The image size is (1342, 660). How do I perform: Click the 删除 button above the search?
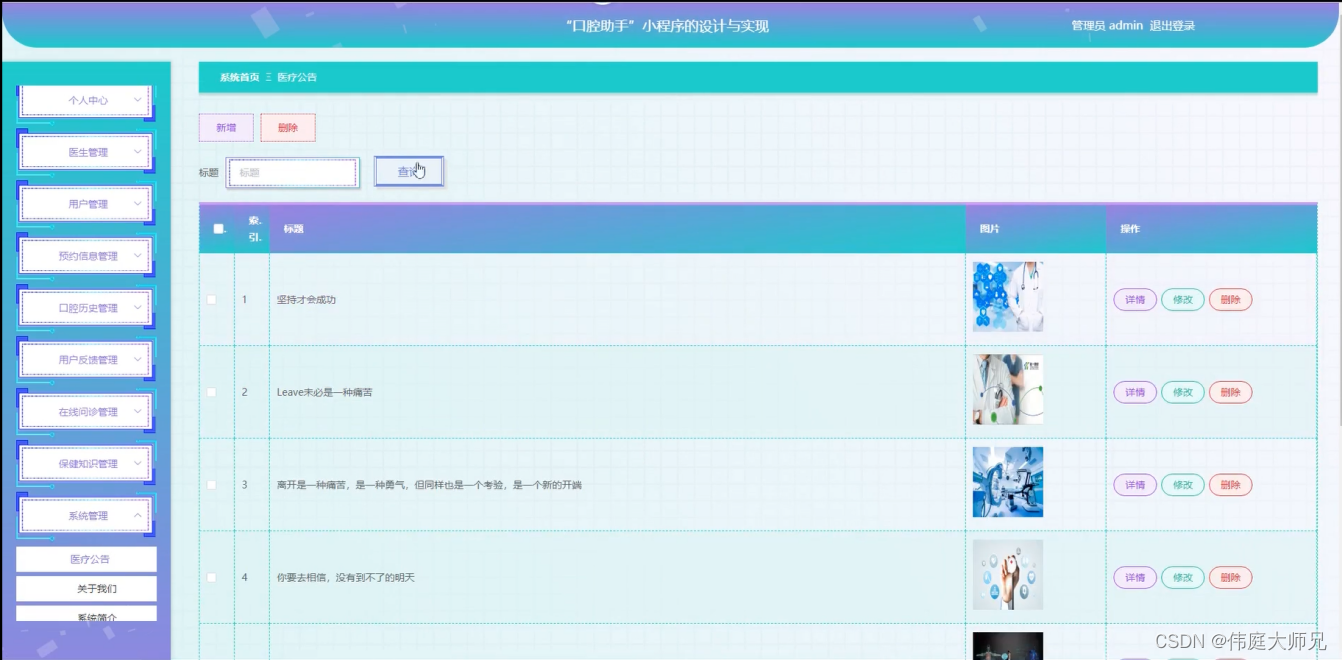coord(288,128)
